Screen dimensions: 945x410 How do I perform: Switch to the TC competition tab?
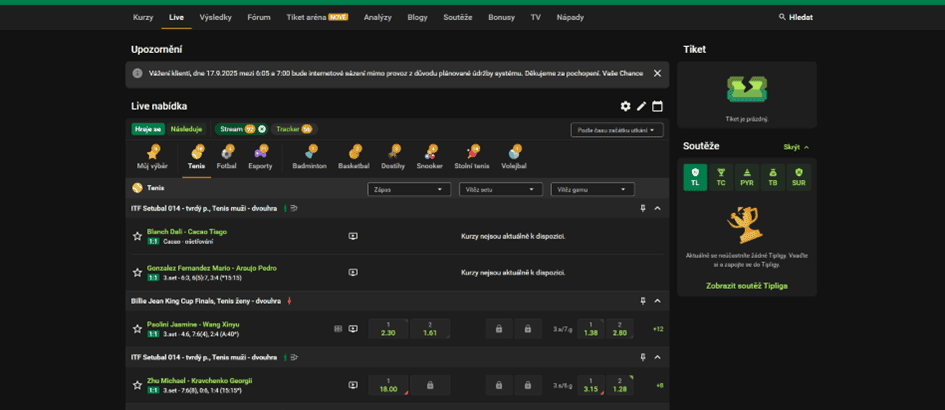[721, 177]
